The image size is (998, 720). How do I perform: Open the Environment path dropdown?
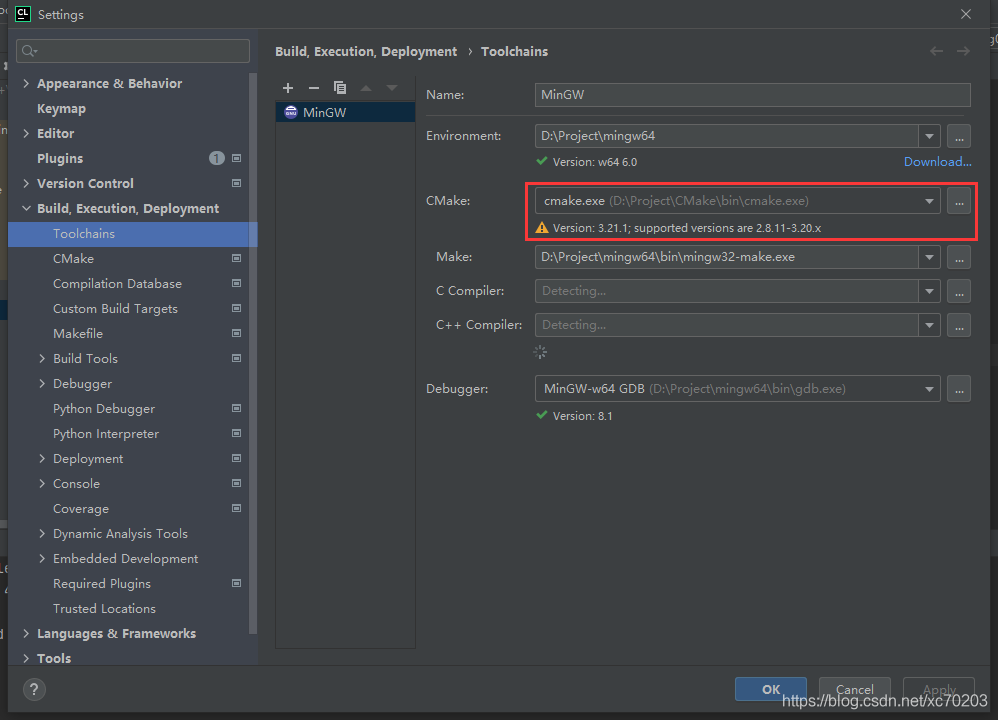pos(929,136)
